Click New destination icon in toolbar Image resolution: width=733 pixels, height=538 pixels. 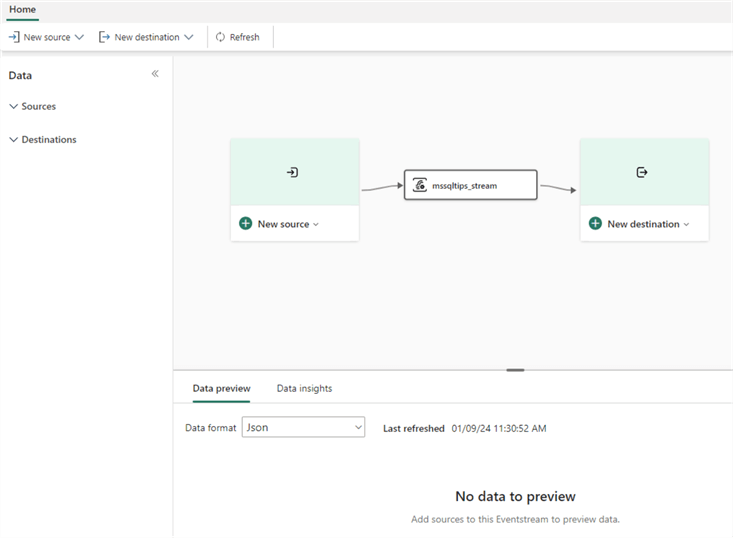[x=104, y=37]
